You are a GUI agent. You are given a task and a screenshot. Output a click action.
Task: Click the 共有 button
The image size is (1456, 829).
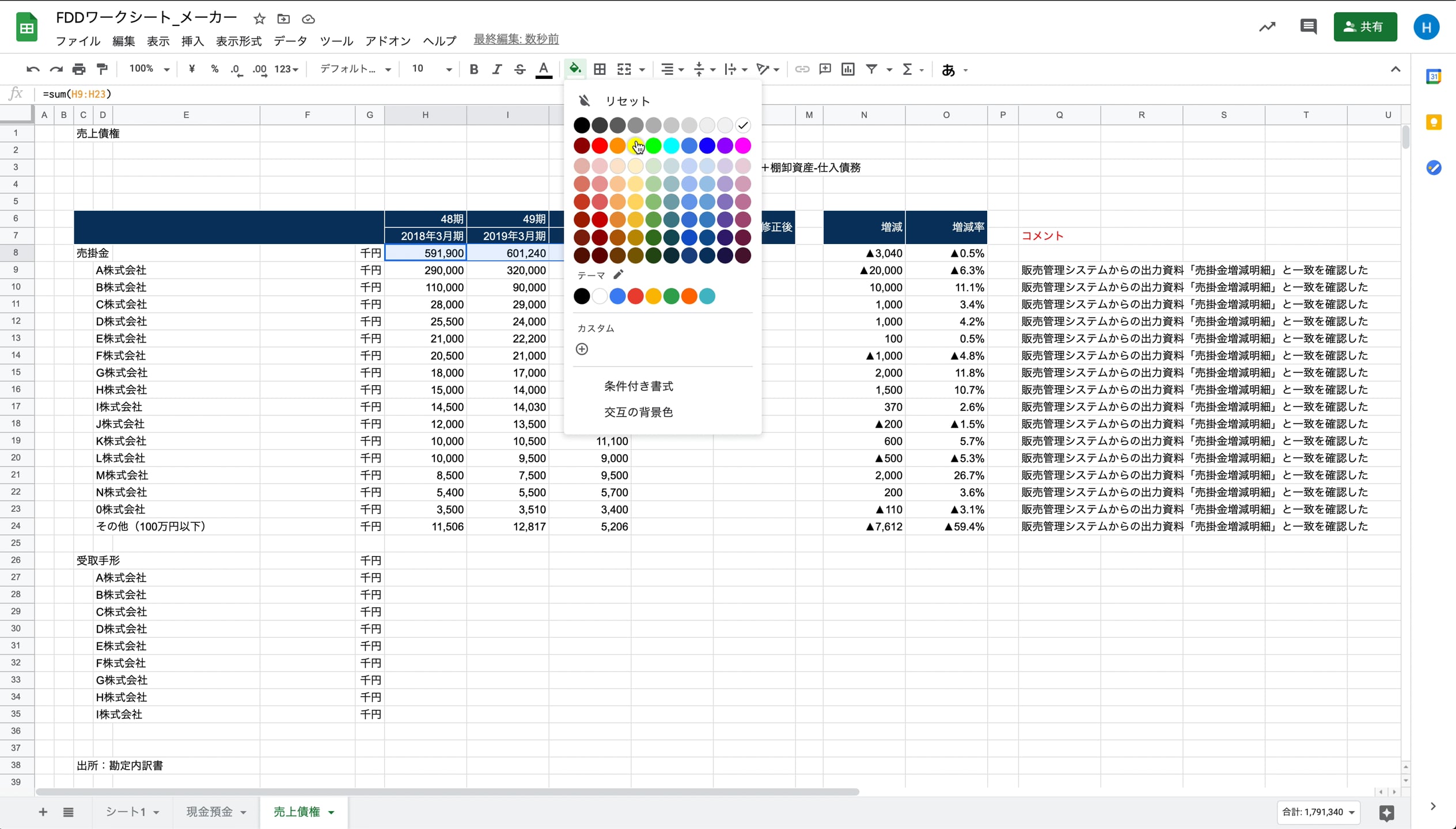pyautogui.click(x=1365, y=26)
